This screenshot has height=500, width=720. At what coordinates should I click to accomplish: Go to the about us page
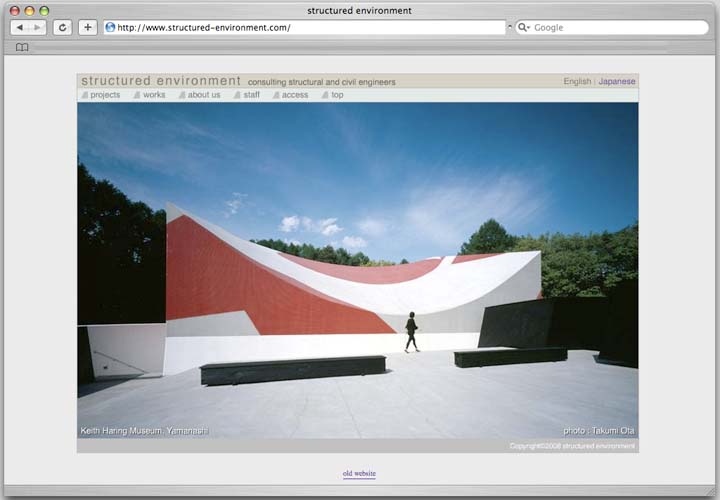(203, 95)
